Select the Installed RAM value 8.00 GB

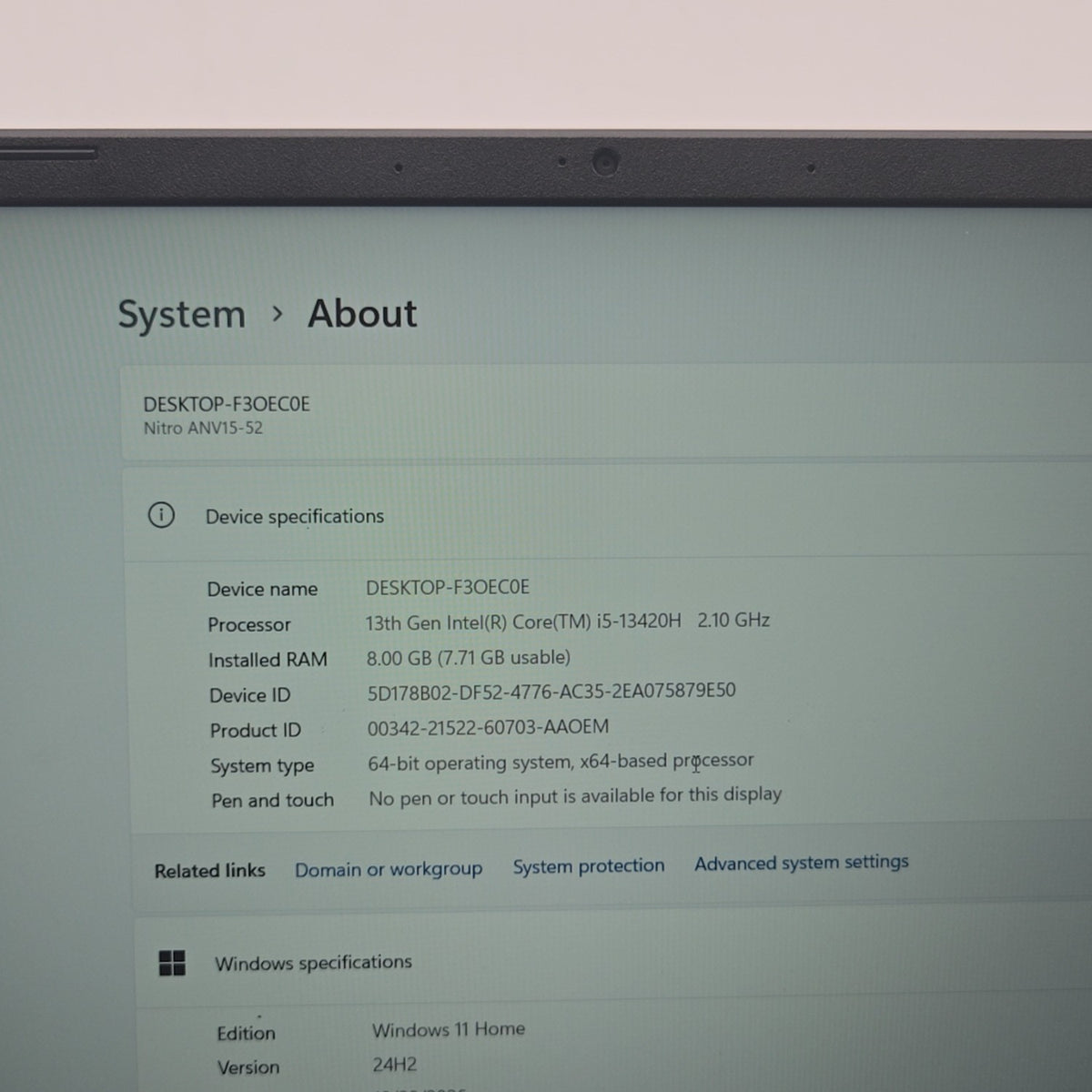click(469, 657)
